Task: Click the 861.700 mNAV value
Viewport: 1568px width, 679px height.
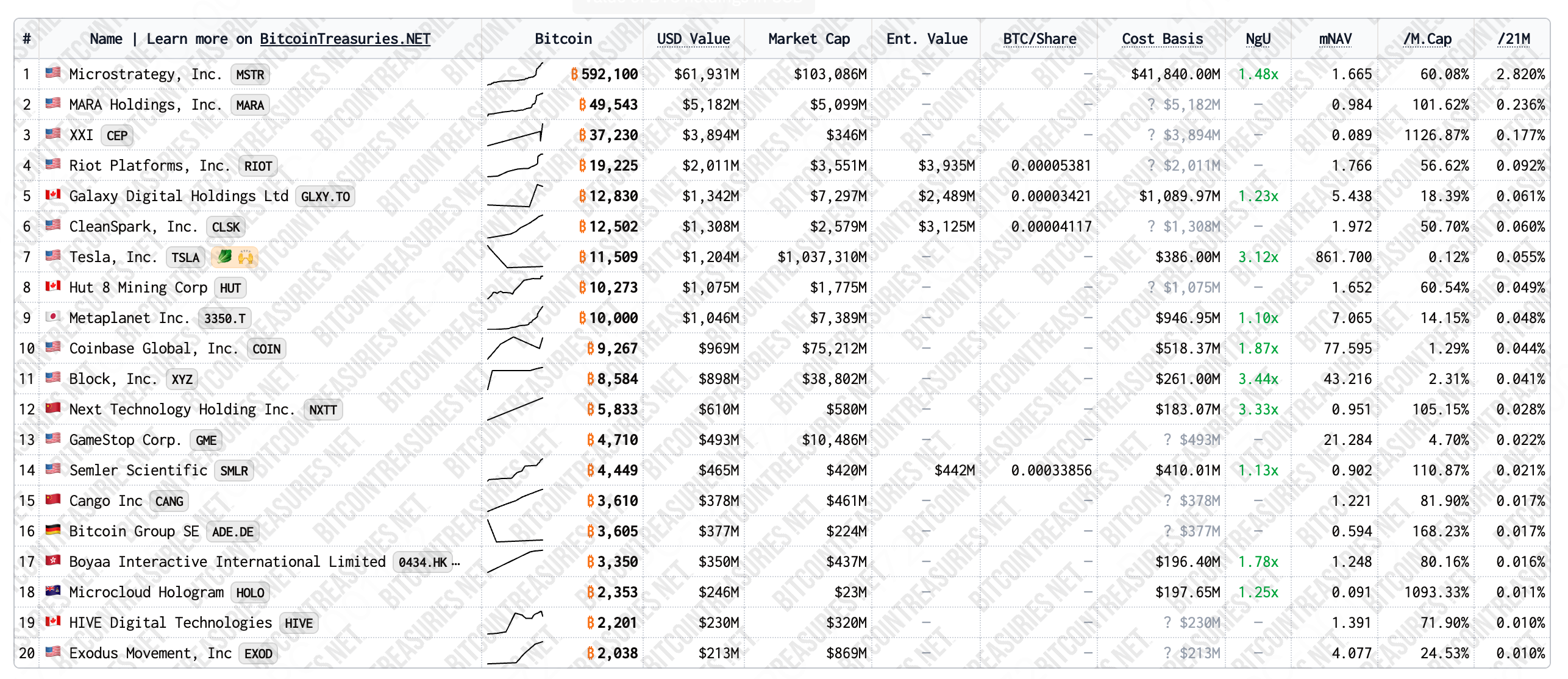Action: pyautogui.click(x=1344, y=257)
